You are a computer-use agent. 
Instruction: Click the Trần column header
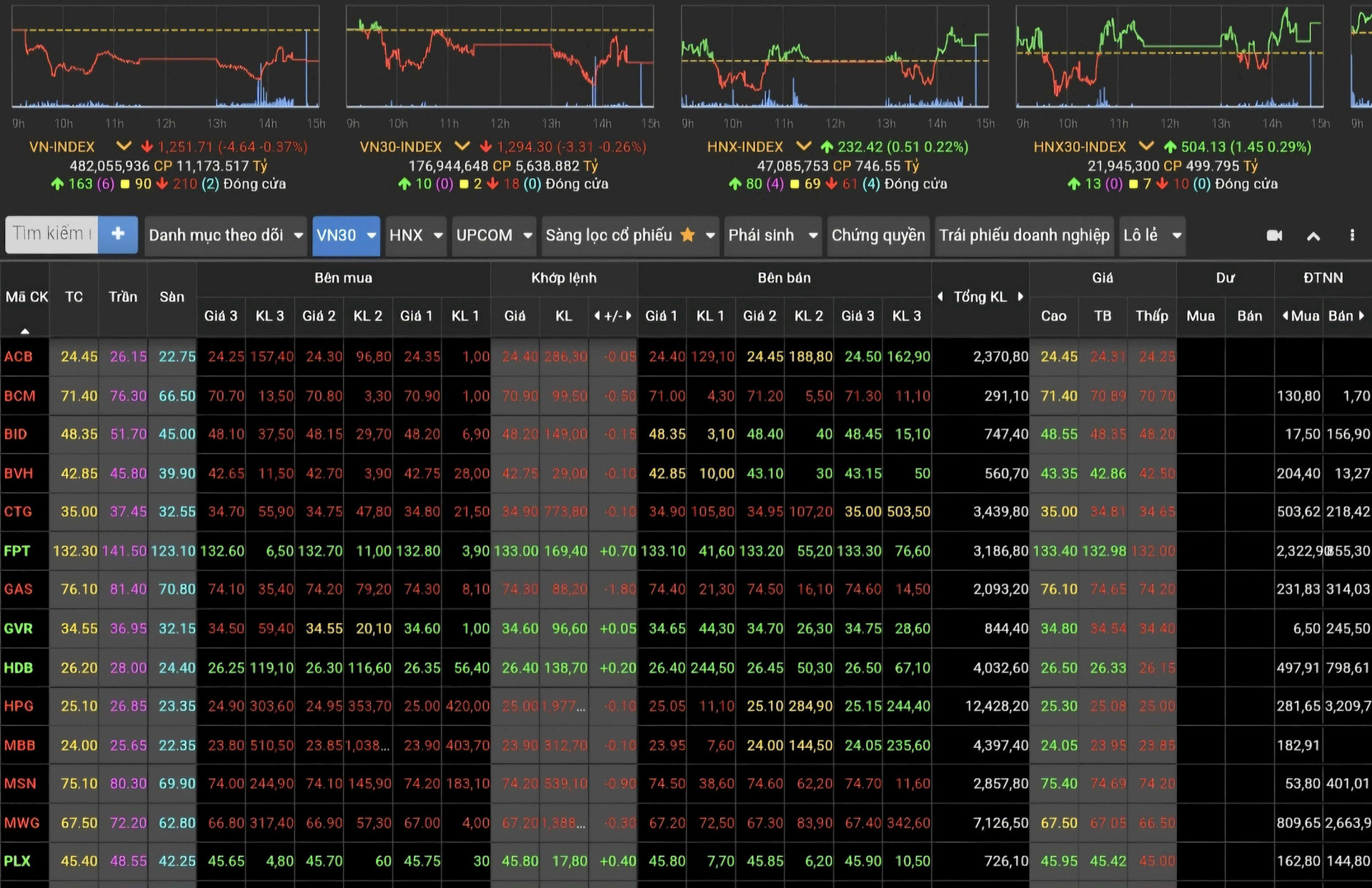pyautogui.click(x=123, y=296)
